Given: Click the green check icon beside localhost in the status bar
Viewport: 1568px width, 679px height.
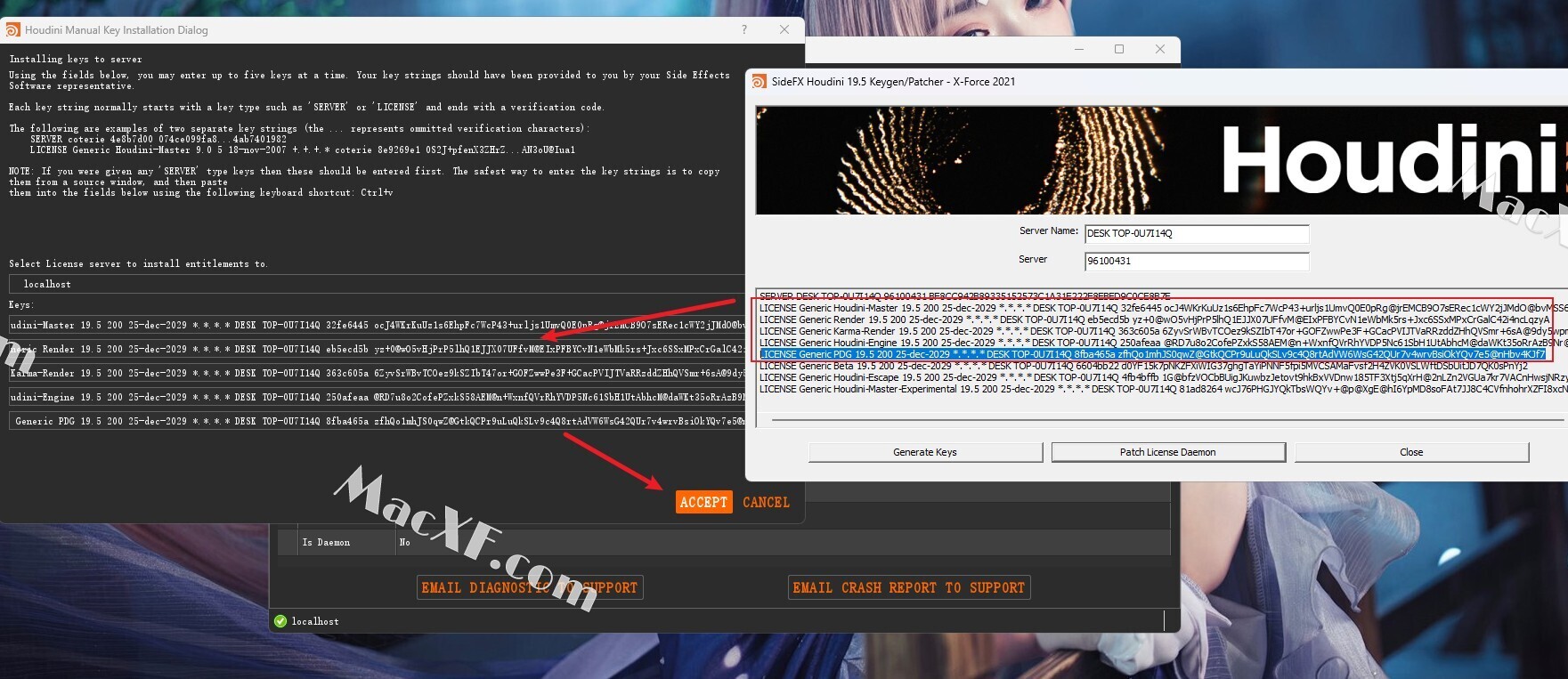Looking at the screenshot, I should 280,621.
